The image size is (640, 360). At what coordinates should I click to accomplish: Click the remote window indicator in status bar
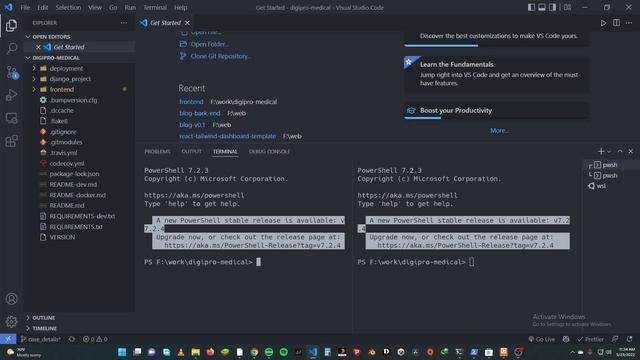coord(8,339)
